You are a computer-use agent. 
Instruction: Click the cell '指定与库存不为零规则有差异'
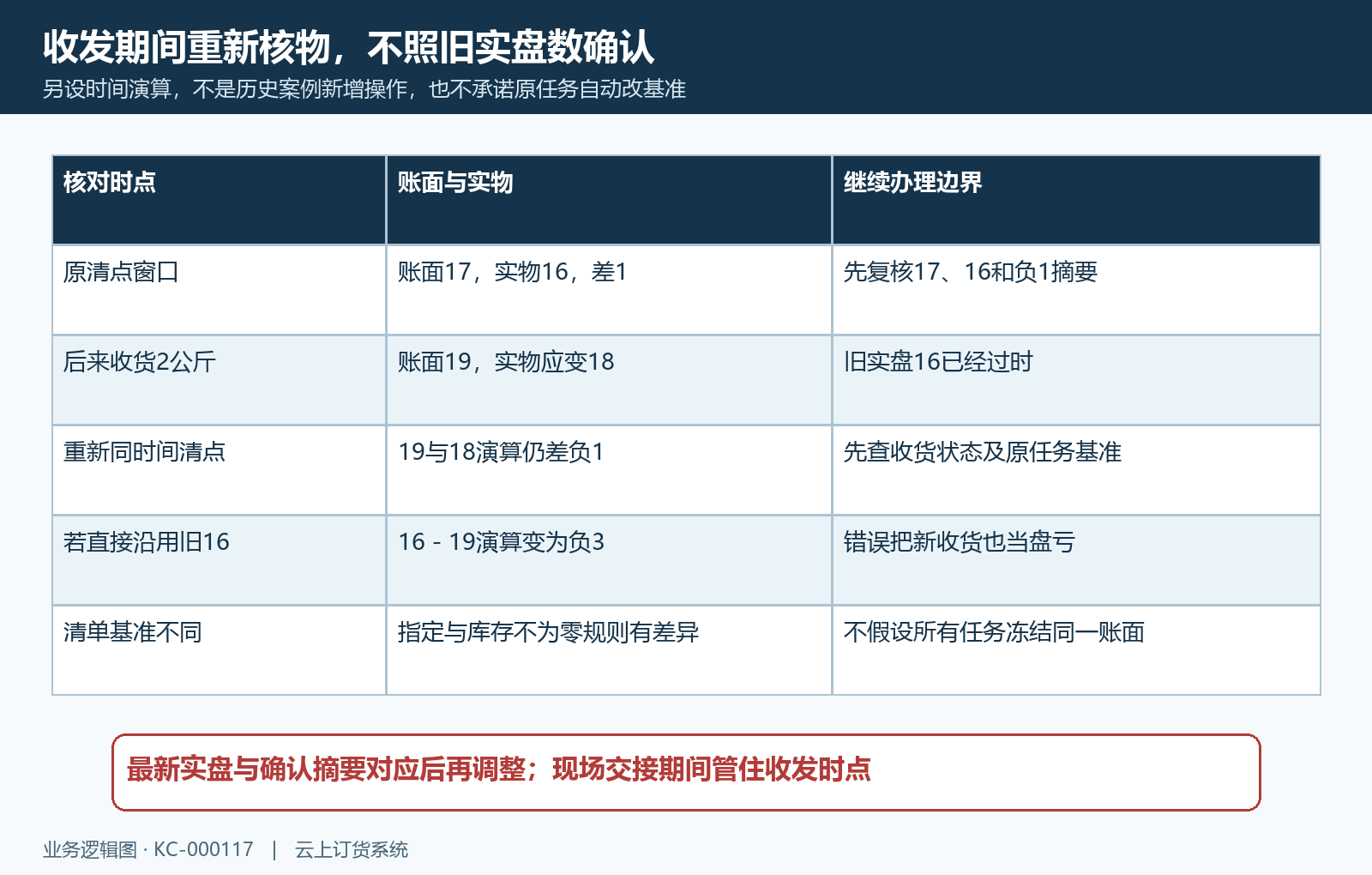pyautogui.click(x=609, y=650)
